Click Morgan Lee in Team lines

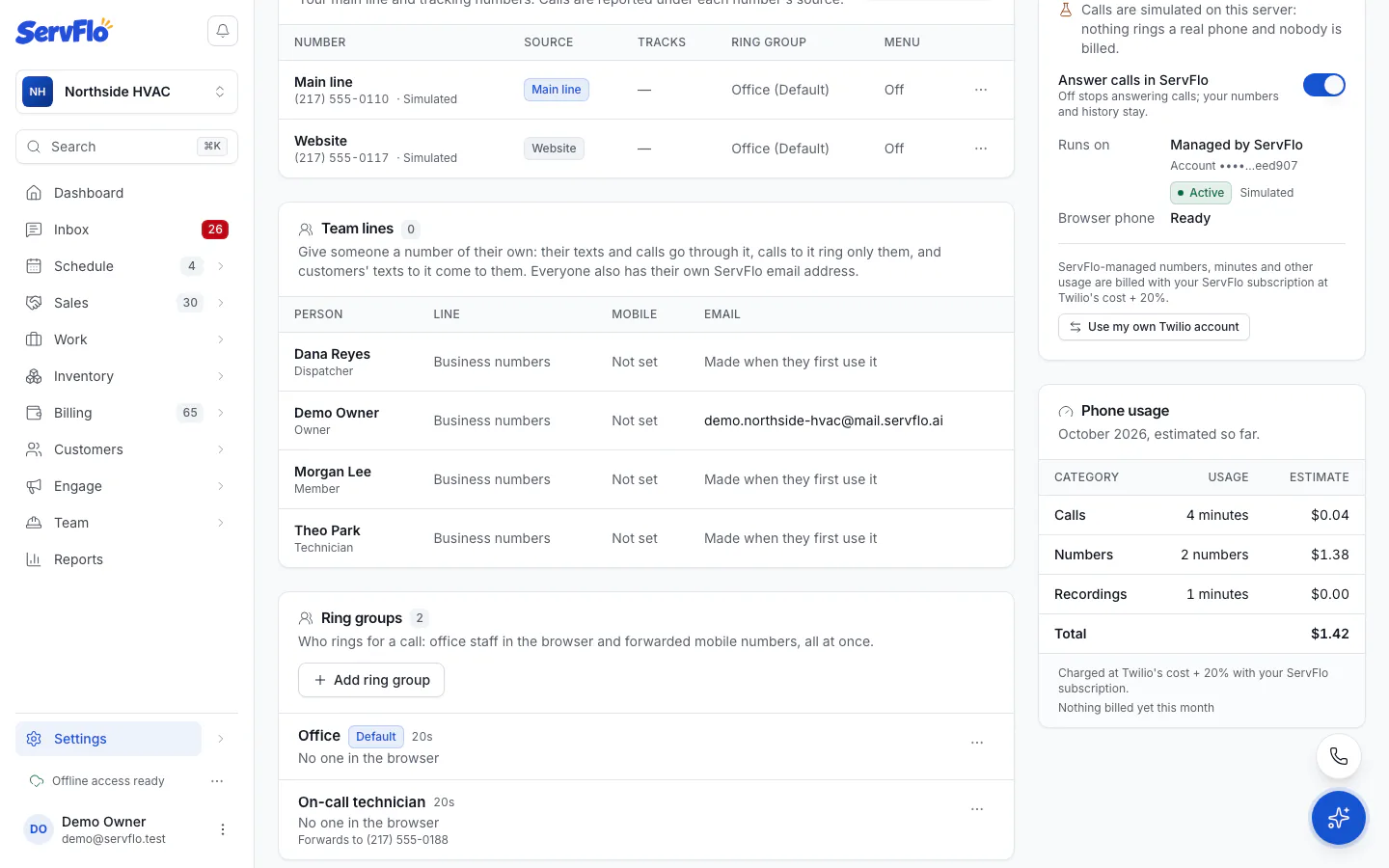[333, 472]
